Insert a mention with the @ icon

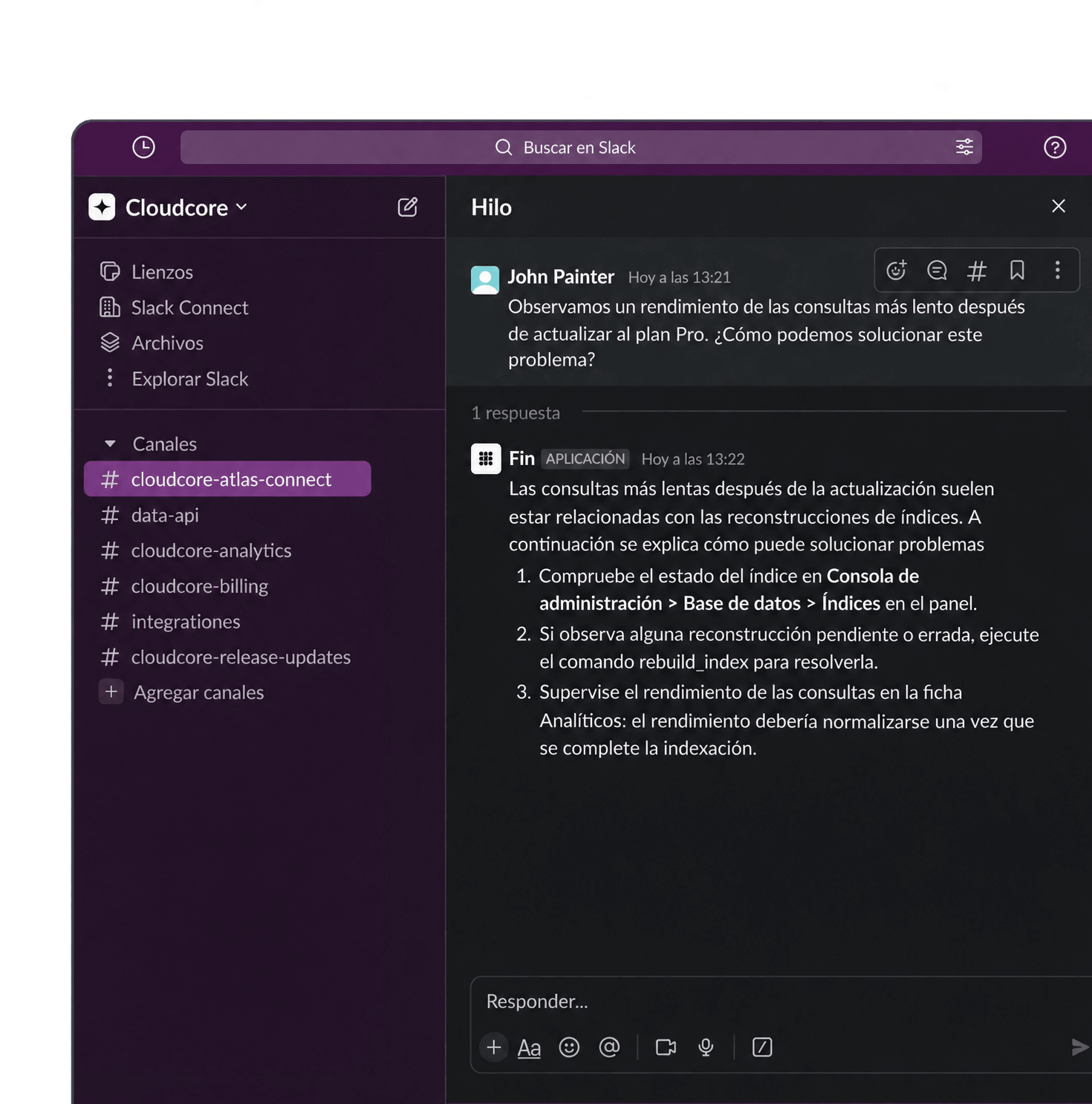[x=609, y=1047]
